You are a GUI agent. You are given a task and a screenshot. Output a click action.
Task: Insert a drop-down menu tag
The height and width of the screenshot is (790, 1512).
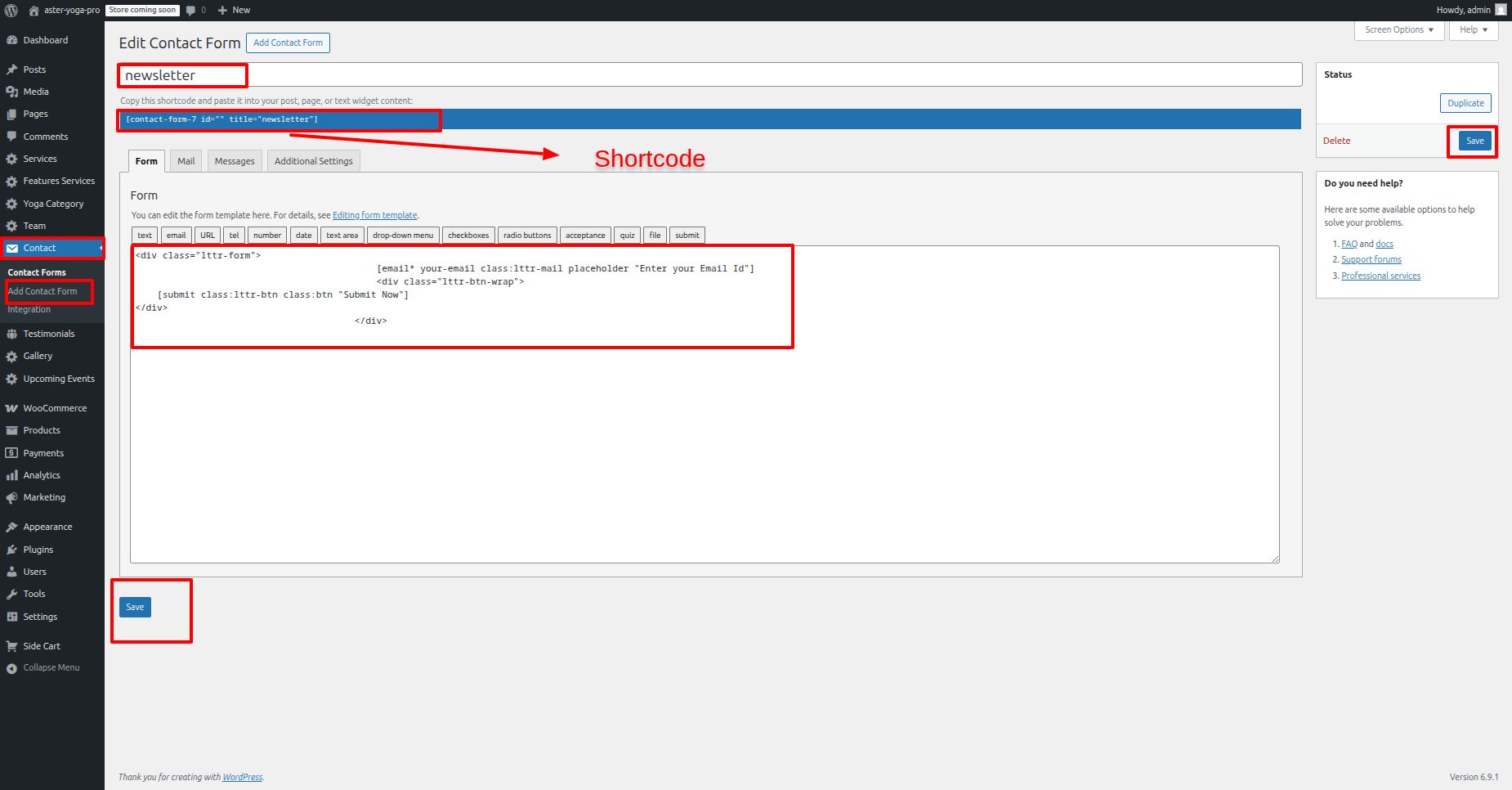coord(403,236)
